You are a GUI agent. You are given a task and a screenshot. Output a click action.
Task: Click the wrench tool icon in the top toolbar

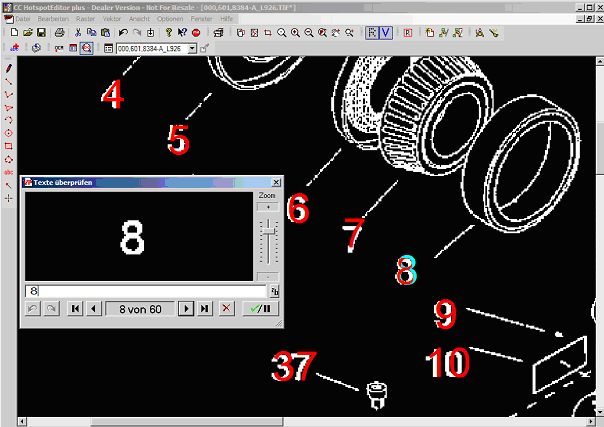(494, 33)
